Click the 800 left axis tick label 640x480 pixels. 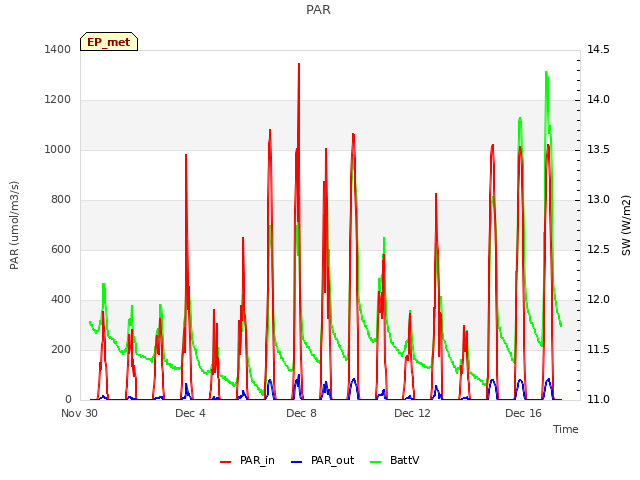[61, 200]
